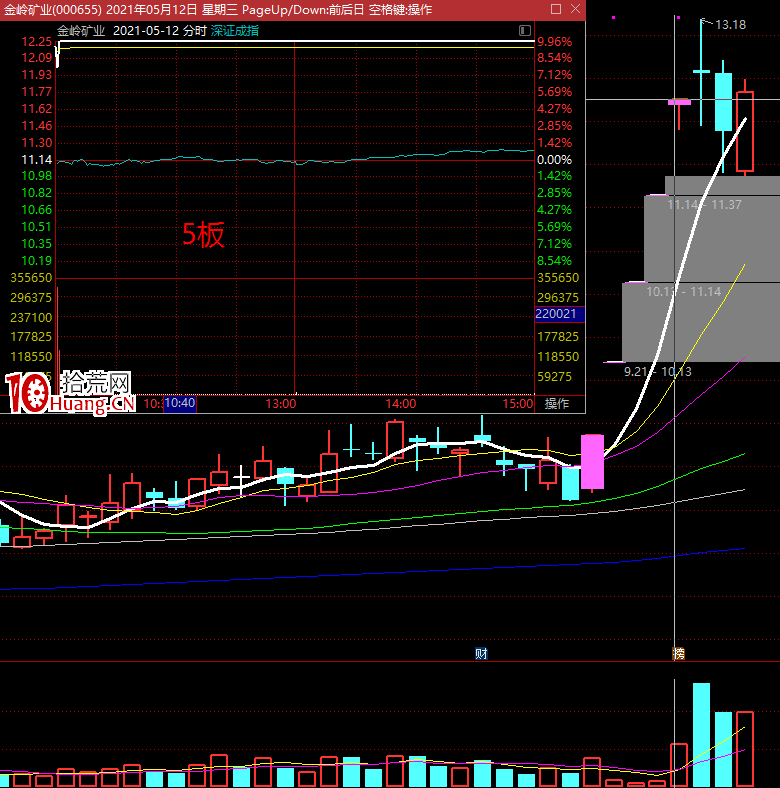
Task: Click the 榜 marker on the crosshair line
Action: tap(678, 653)
